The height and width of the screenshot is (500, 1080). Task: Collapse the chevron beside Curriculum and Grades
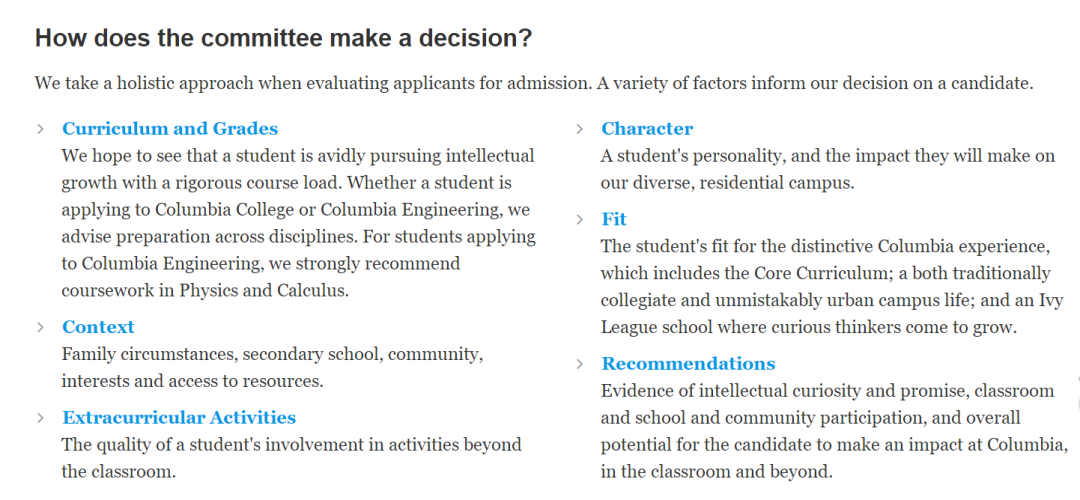point(40,129)
